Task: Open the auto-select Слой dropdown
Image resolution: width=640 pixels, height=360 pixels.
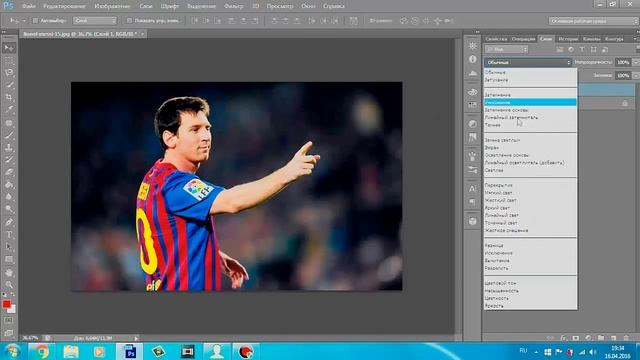Action: pos(95,20)
